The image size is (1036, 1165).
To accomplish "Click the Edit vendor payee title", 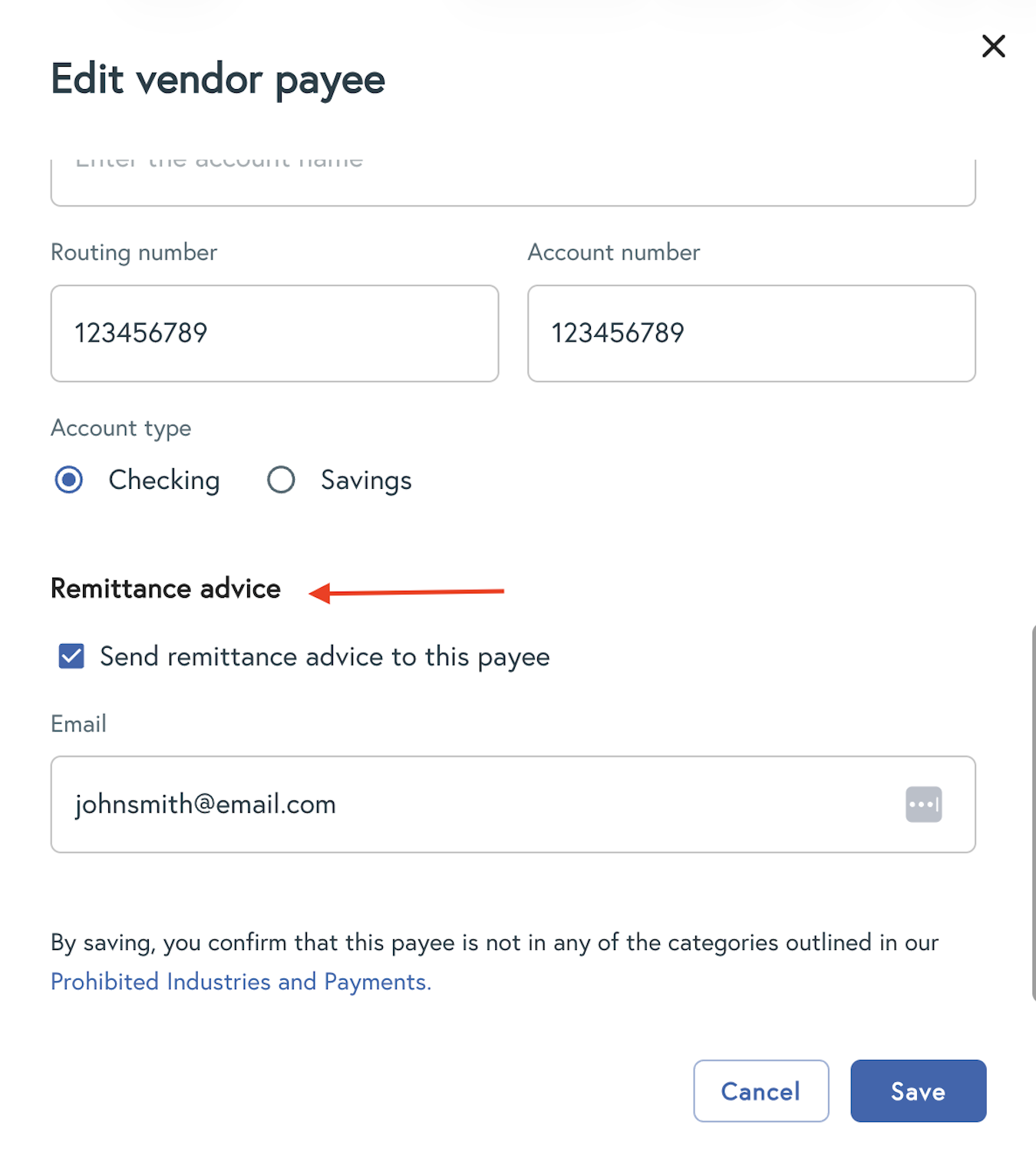I will [218, 79].
